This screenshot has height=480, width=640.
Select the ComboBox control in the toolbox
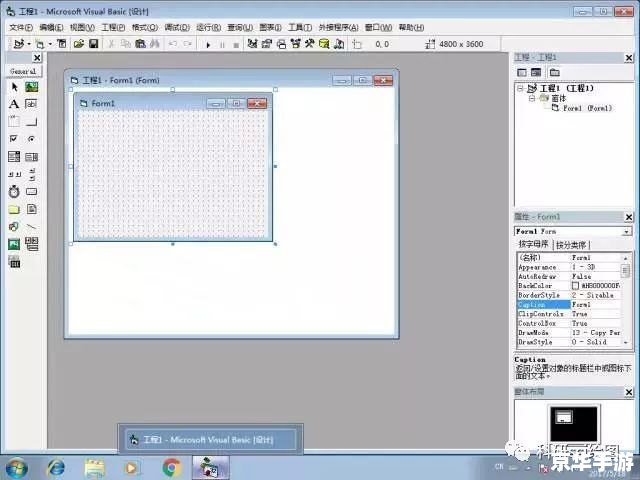point(14,156)
